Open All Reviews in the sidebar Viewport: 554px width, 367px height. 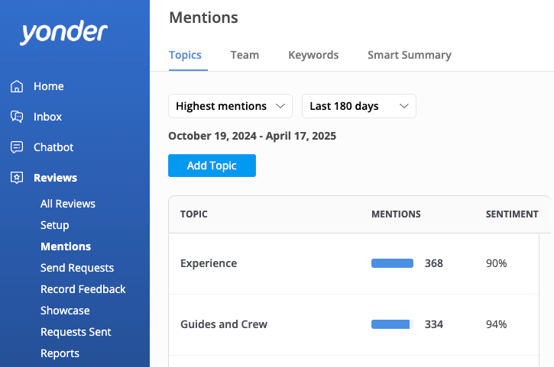pos(68,204)
